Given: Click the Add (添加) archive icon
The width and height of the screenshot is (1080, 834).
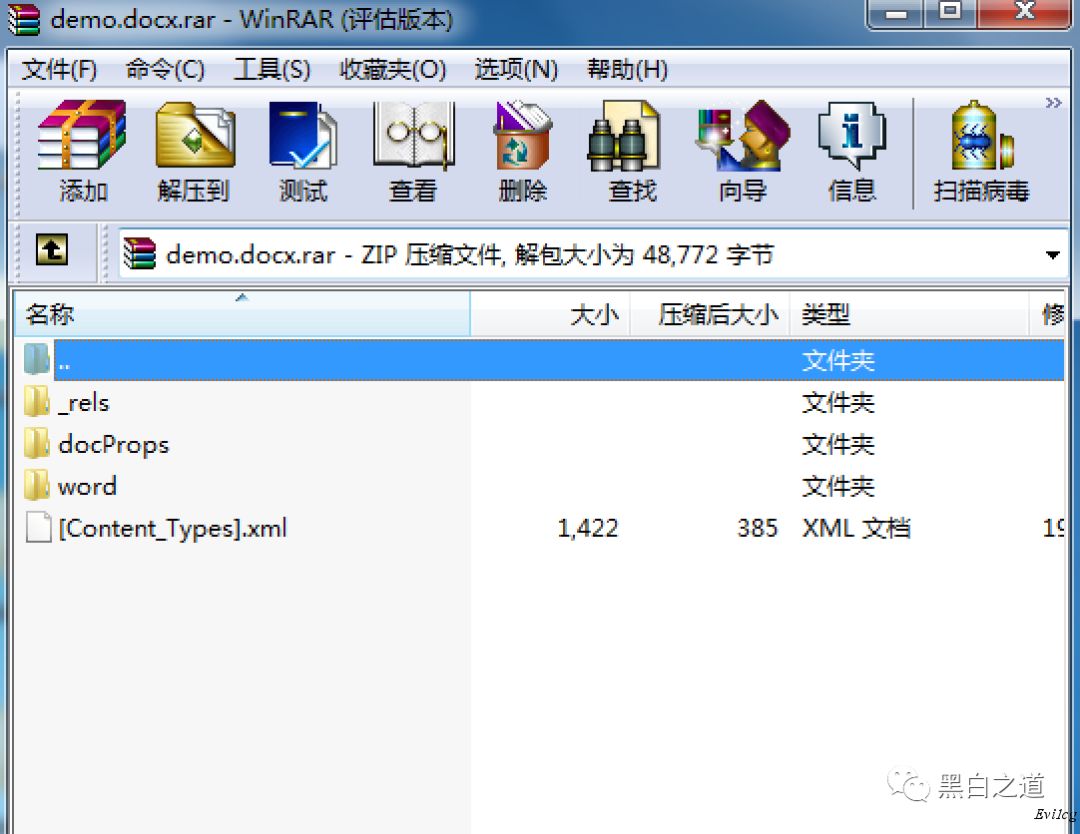Looking at the screenshot, I should click(82, 136).
